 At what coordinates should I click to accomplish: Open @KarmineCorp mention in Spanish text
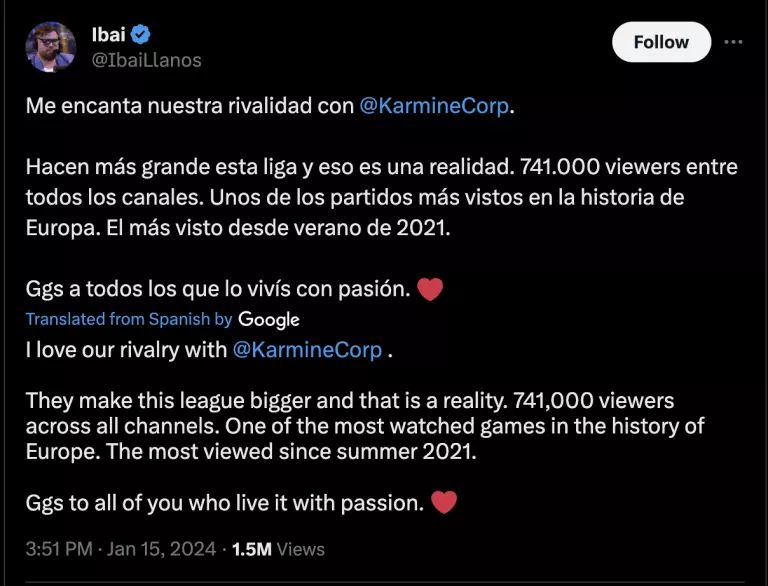point(434,106)
